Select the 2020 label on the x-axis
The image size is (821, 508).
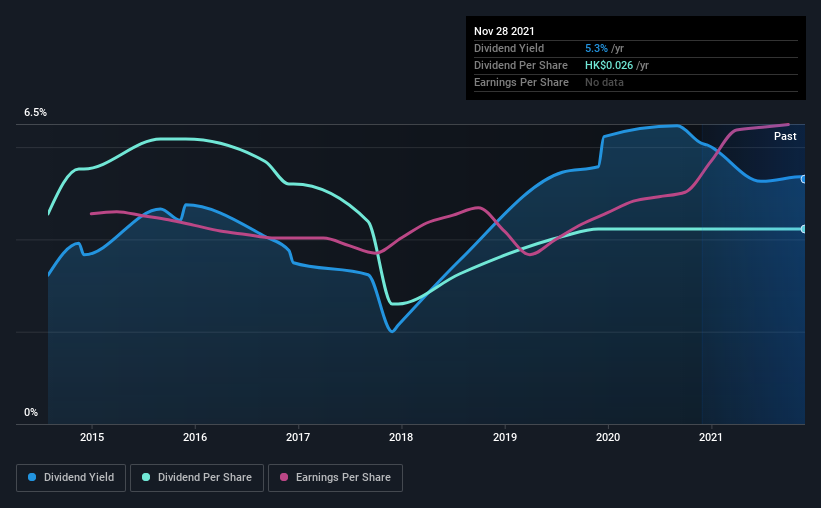click(x=608, y=437)
